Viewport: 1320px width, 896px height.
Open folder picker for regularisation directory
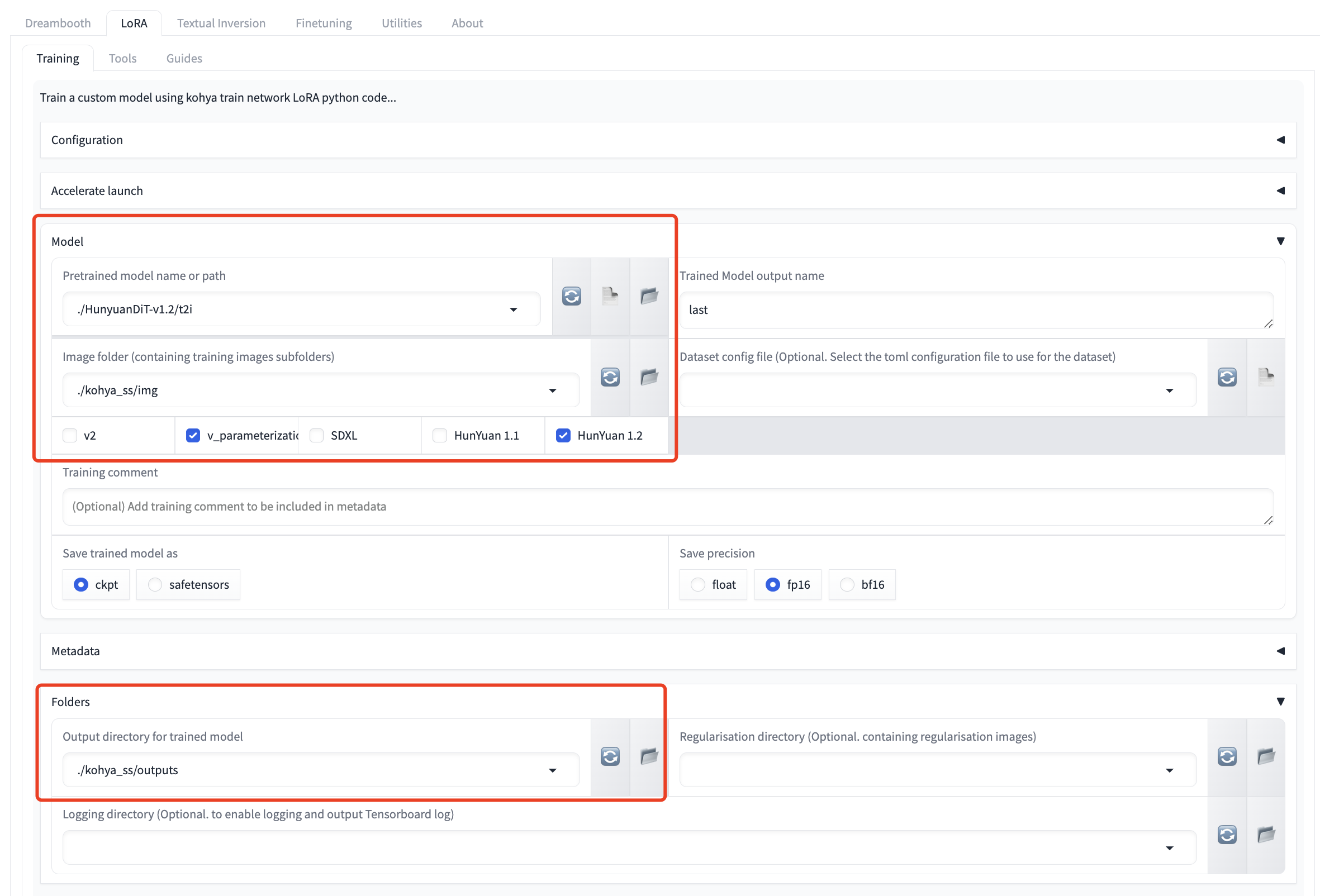1266,756
